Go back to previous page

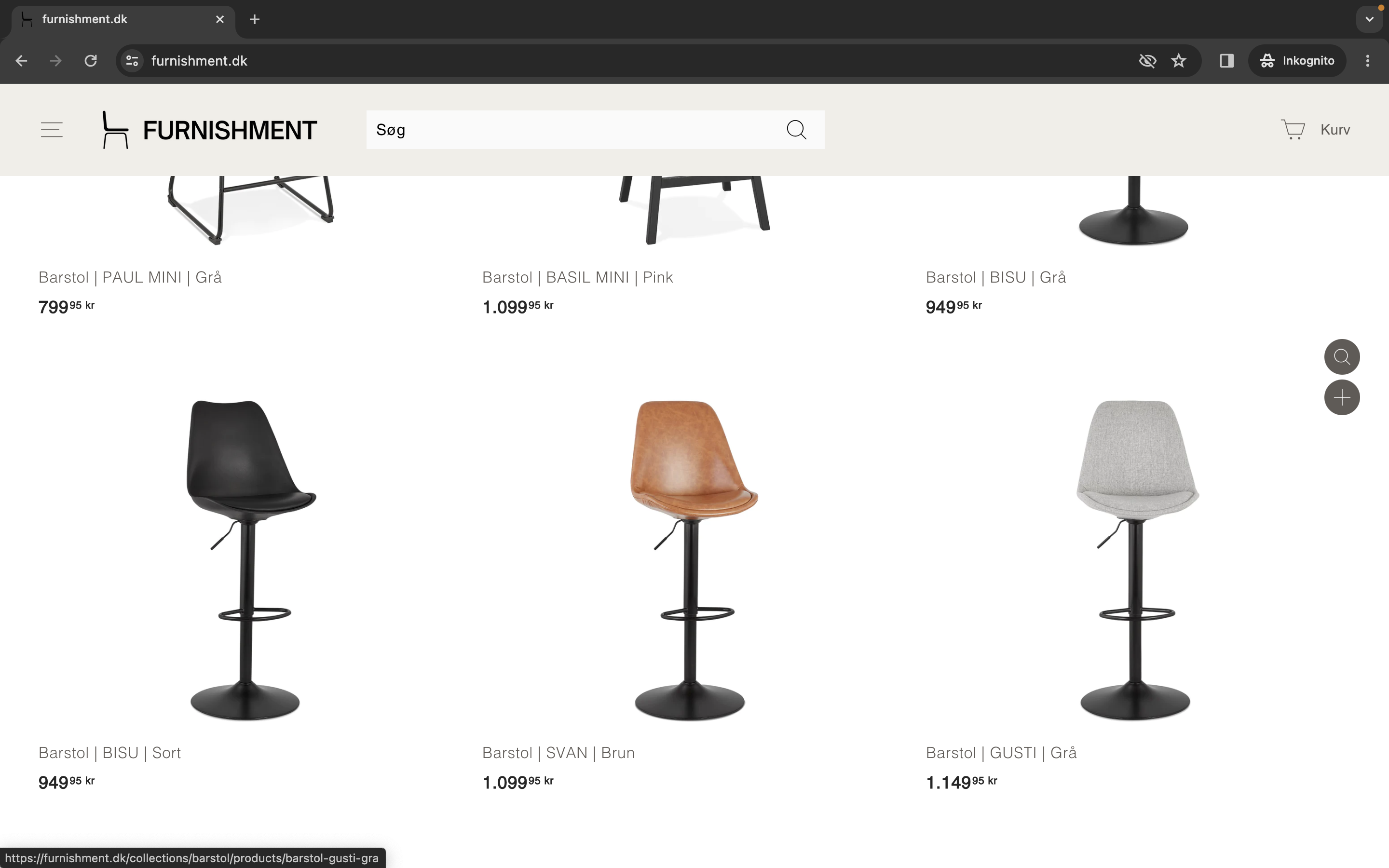[21, 61]
